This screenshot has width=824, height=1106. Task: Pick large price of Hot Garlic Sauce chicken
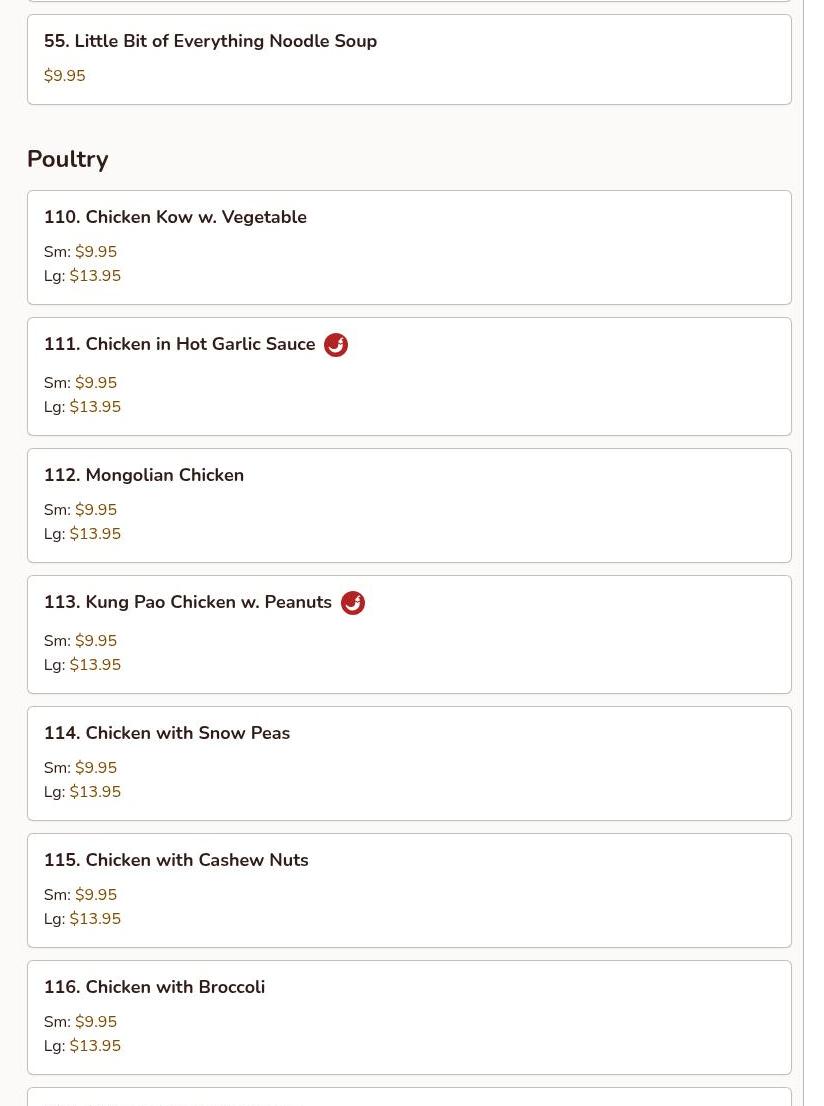click(95, 407)
